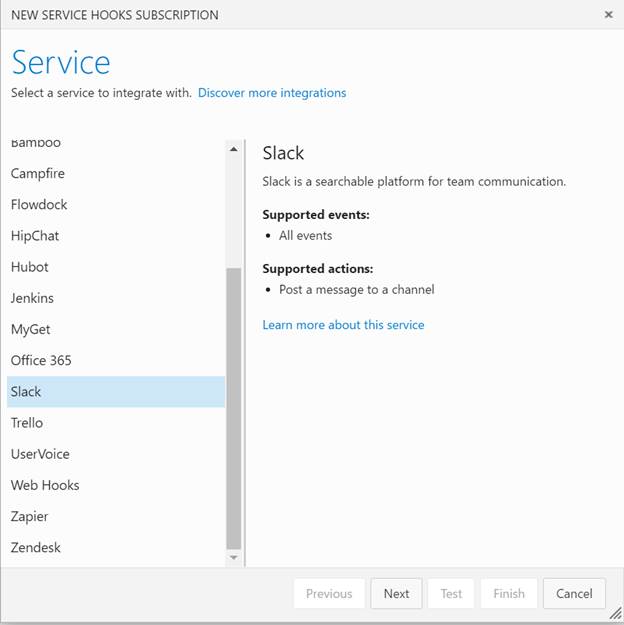Viewport: 624px width, 625px height.
Task: Select Campfire from the service list
Action: (x=38, y=174)
